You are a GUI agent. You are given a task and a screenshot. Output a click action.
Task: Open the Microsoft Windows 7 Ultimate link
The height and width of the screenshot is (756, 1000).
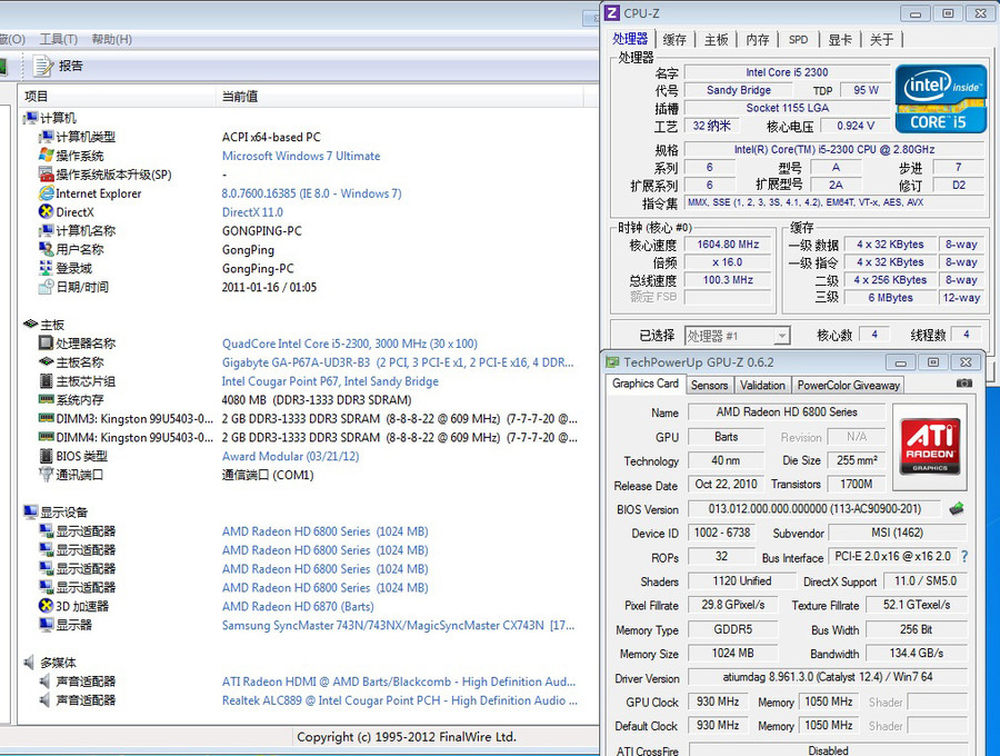pyautogui.click(x=300, y=156)
